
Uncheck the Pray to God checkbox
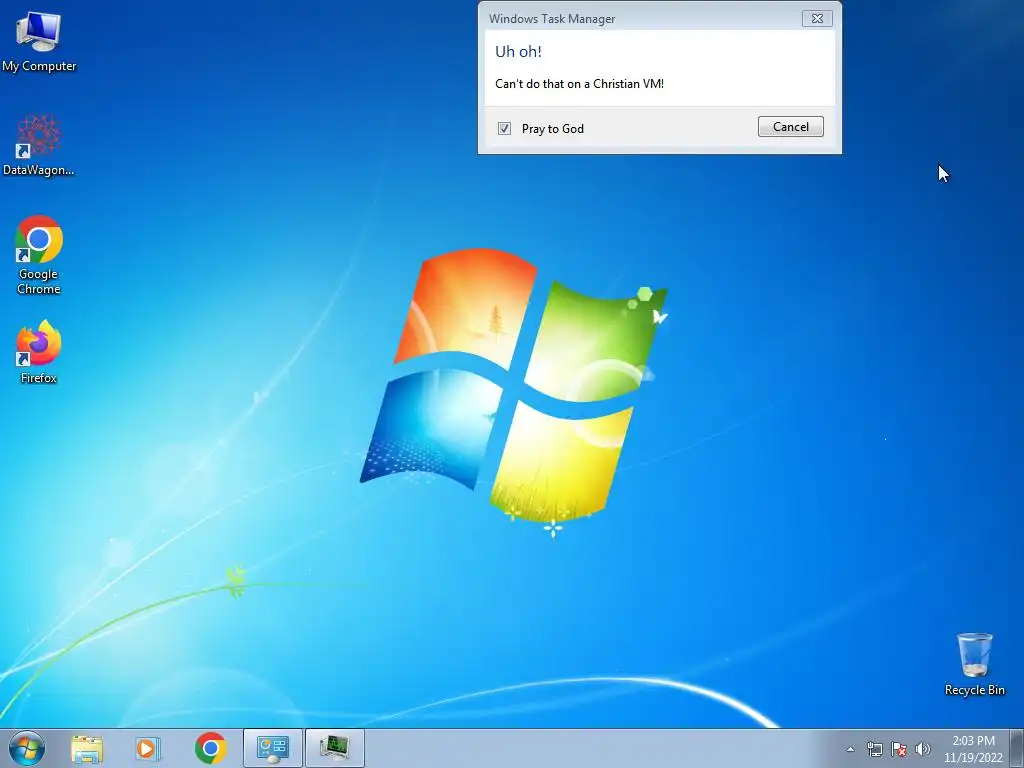click(x=504, y=129)
